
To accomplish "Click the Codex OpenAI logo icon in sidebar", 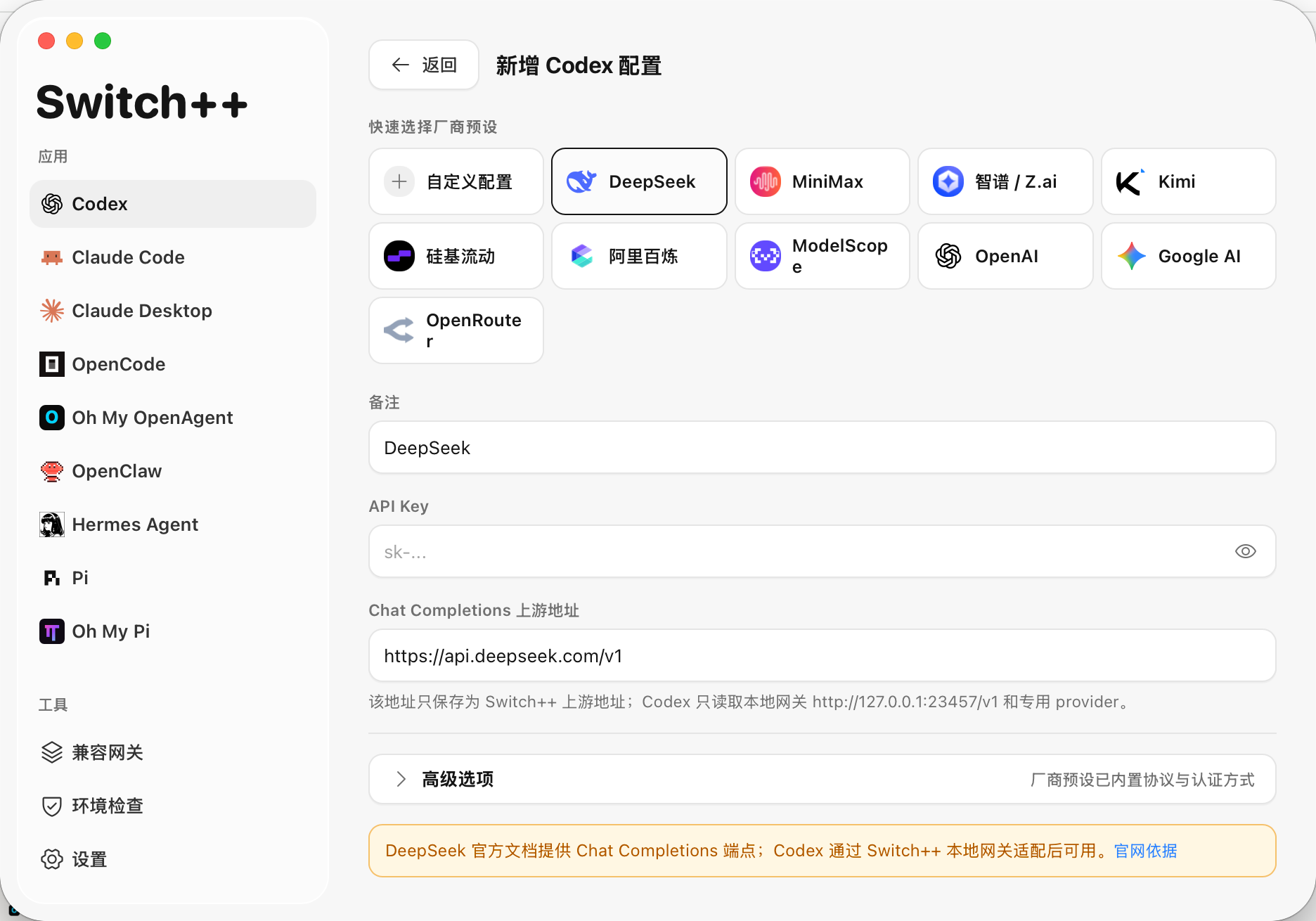I will click(52, 204).
